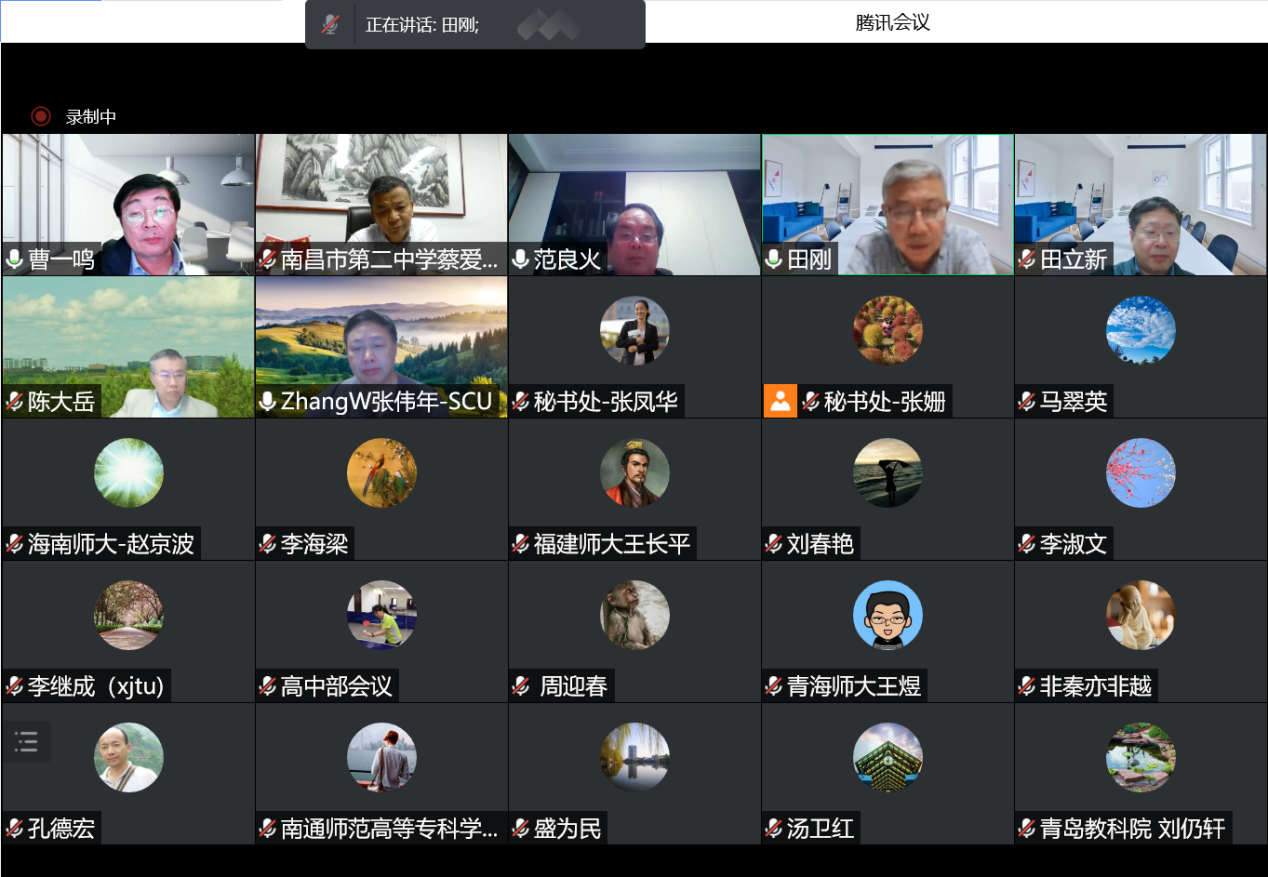Click the muted mic icon beside 田立新
The width and height of the screenshot is (1268, 877).
pyautogui.click(x=1027, y=260)
